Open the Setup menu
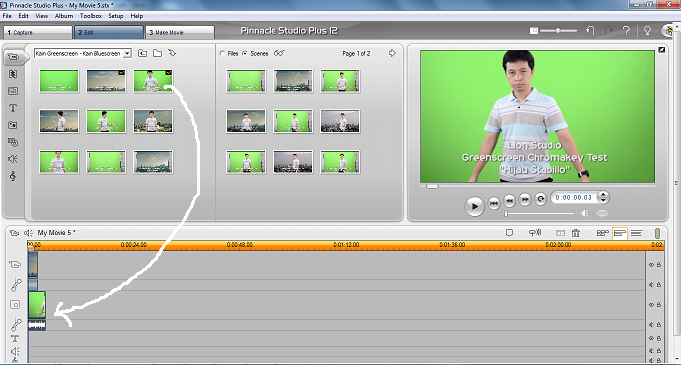Image resolution: width=681 pixels, height=365 pixels. [x=116, y=16]
